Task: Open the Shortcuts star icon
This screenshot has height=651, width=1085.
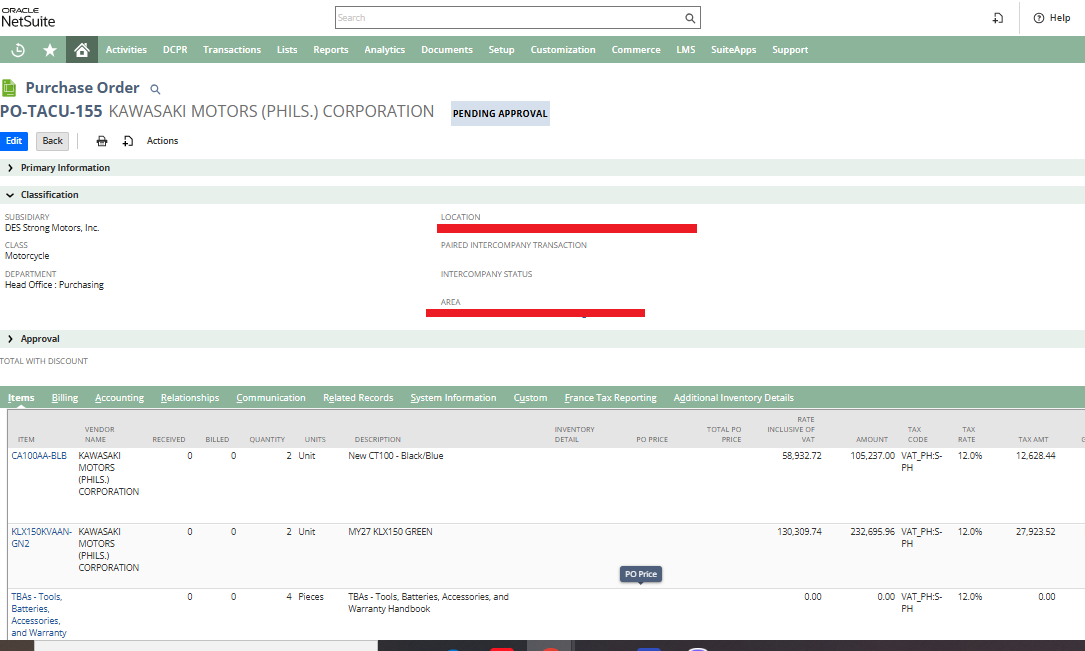Action: coord(50,50)
